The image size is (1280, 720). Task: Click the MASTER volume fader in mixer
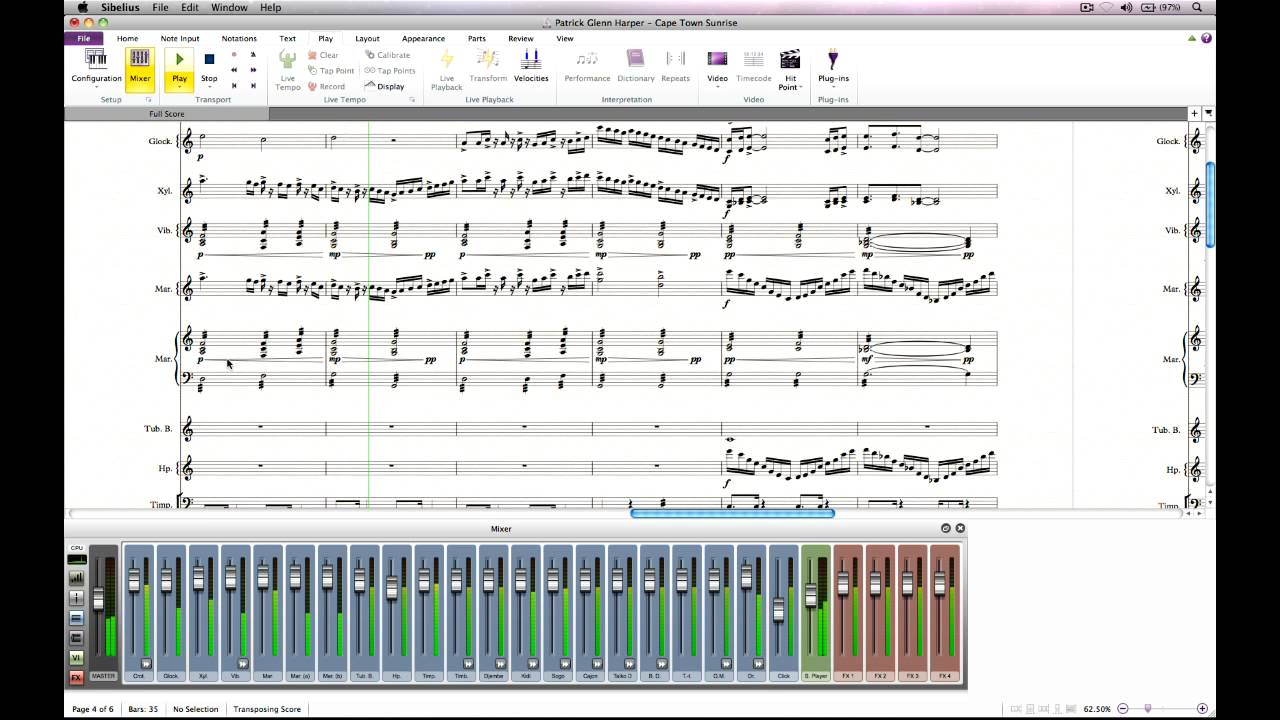tap(98, 598)
